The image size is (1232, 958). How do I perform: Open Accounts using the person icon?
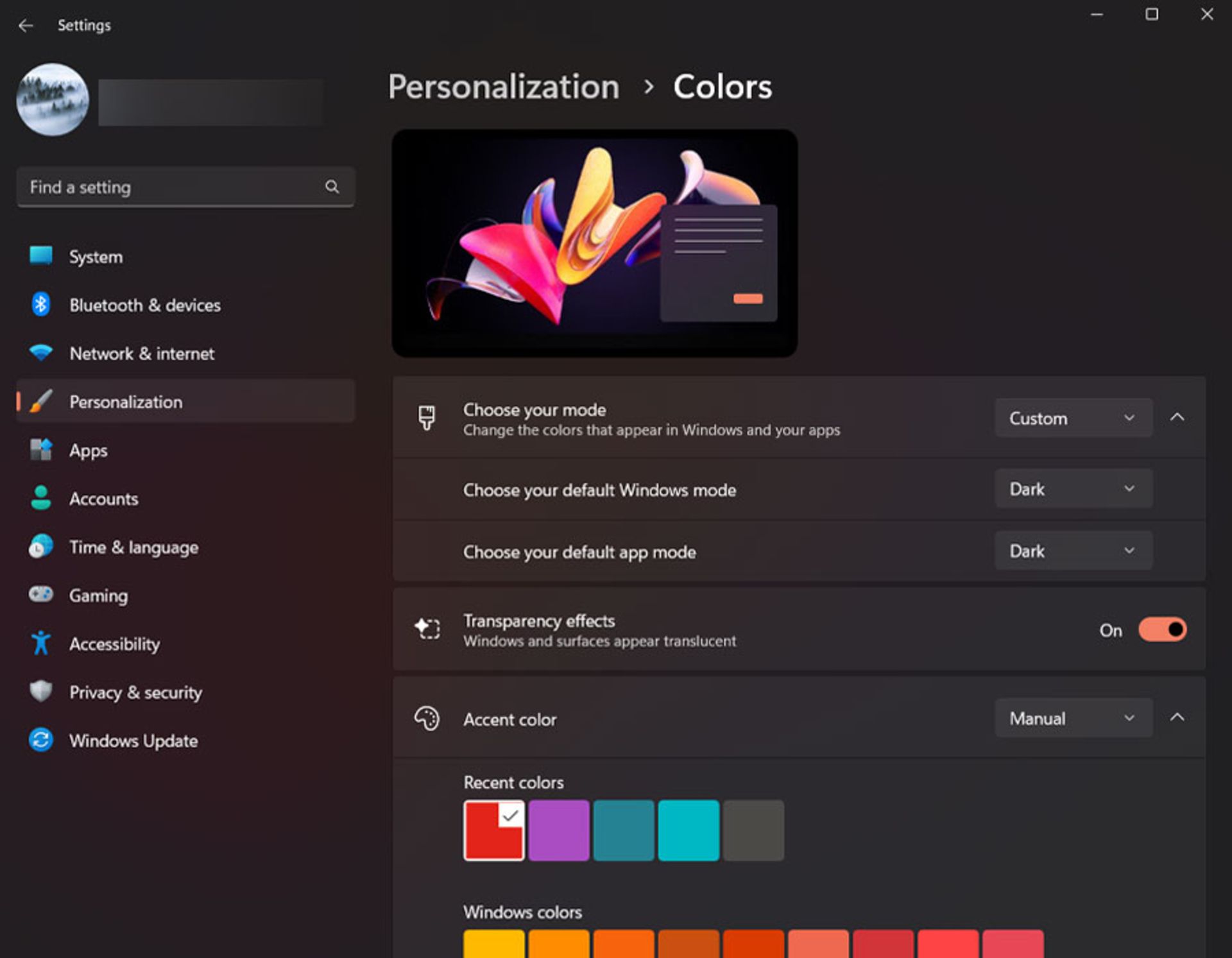click(40, 499)
